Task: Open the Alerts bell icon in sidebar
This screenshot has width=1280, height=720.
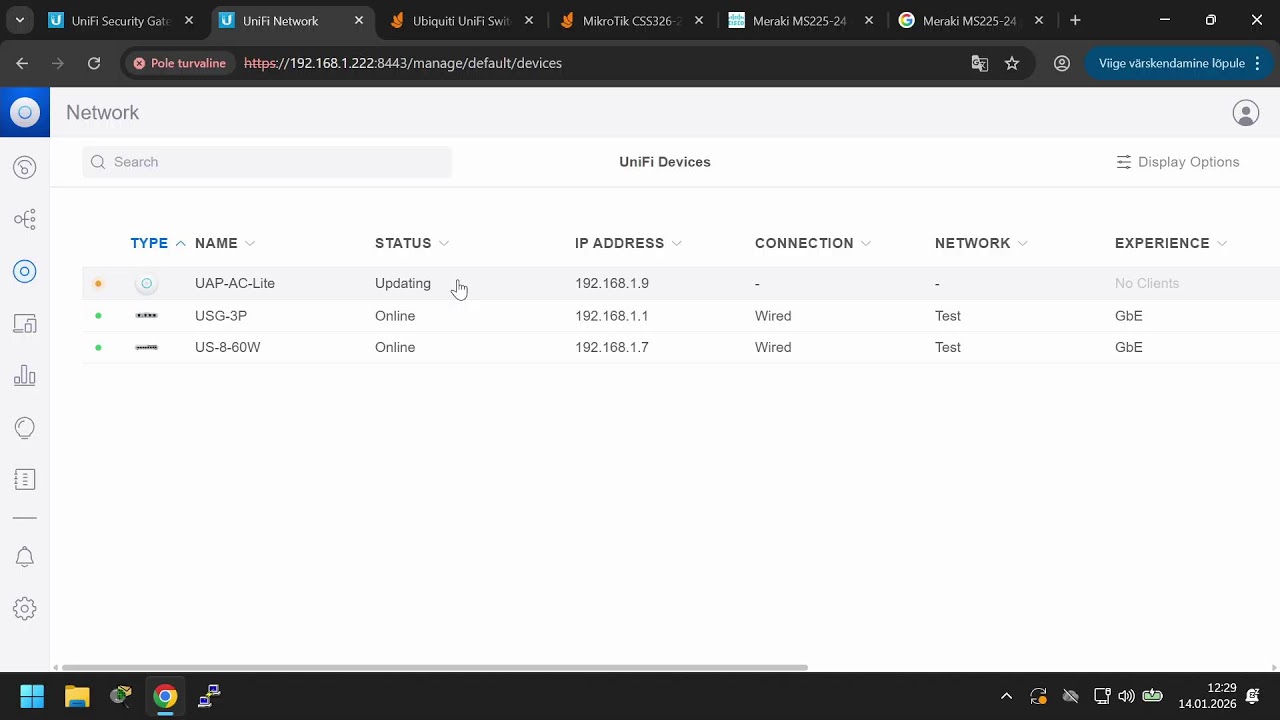Action: pyautogui.click(x=25, y=557)
